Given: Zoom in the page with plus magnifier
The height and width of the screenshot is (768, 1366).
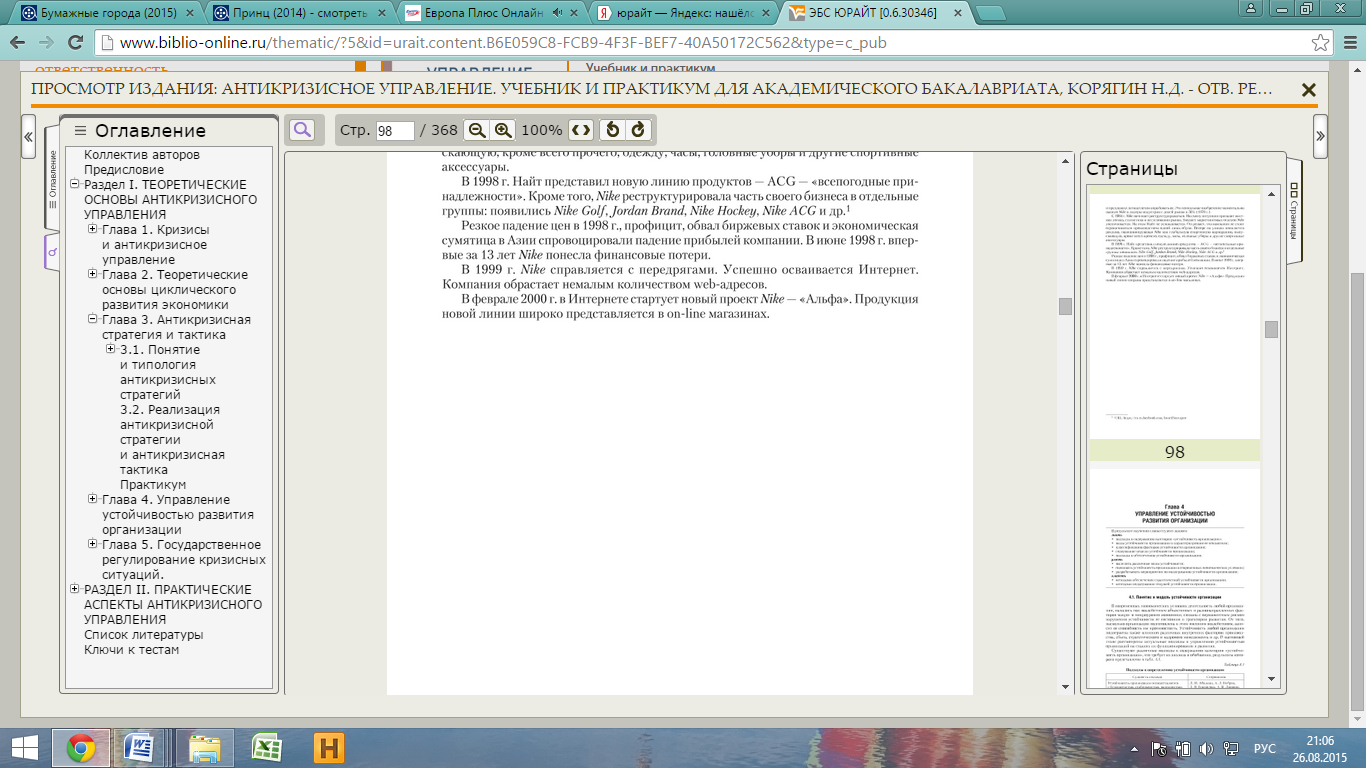Looking at the screenshot, I should coord(503,131).
